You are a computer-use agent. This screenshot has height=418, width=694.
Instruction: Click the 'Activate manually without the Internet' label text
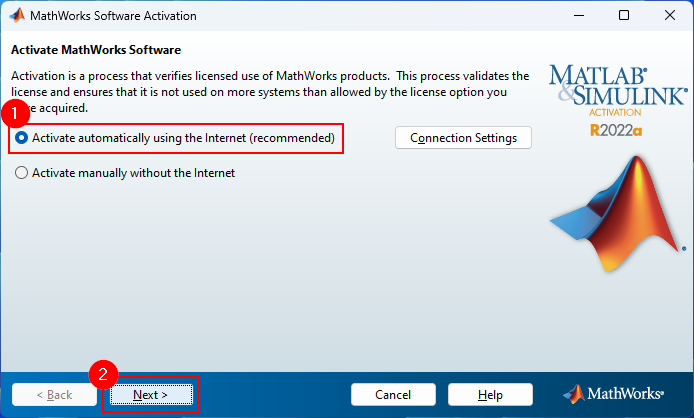click(133, 173)
